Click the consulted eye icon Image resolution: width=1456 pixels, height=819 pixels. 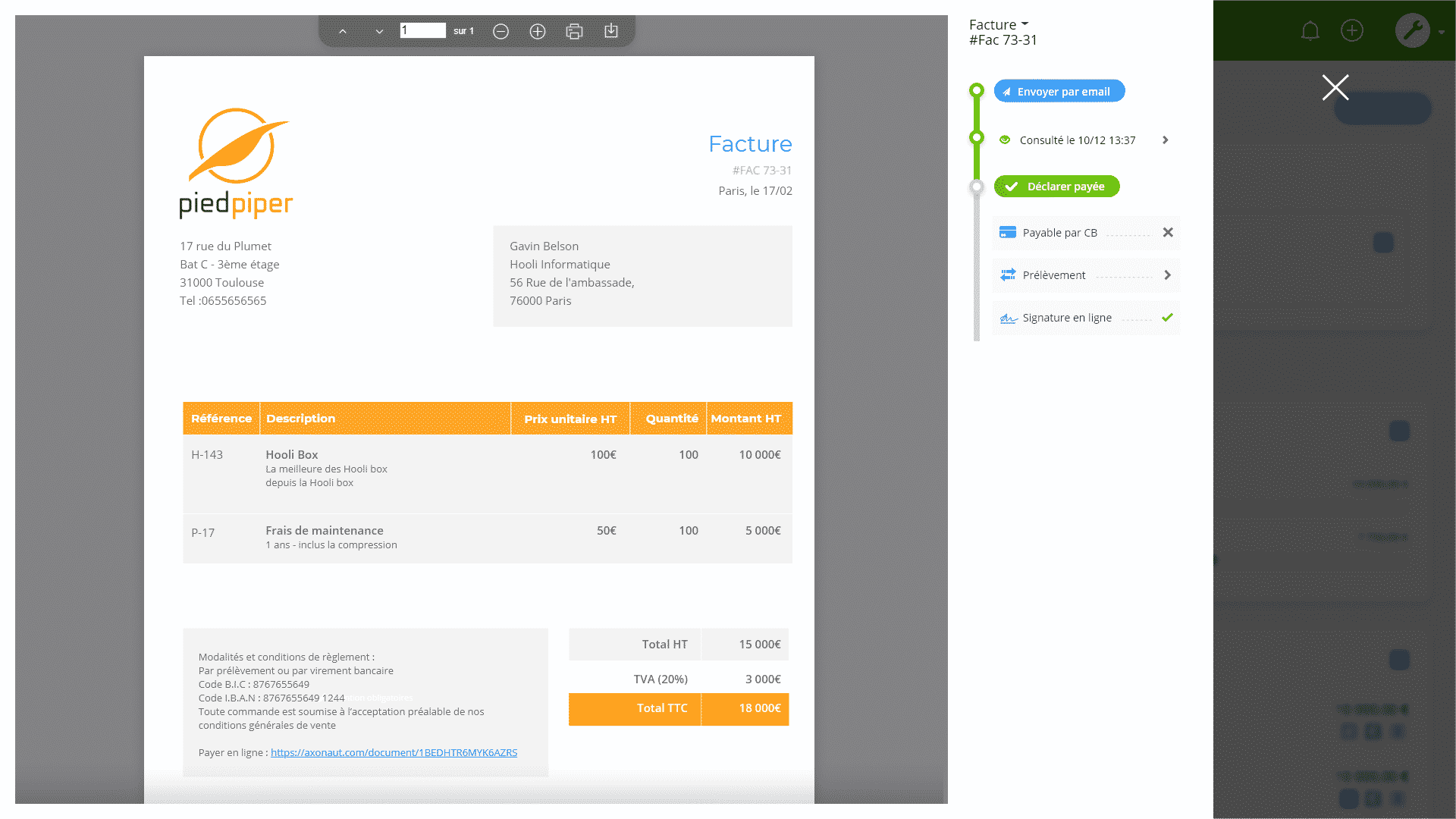[1005, 140]
